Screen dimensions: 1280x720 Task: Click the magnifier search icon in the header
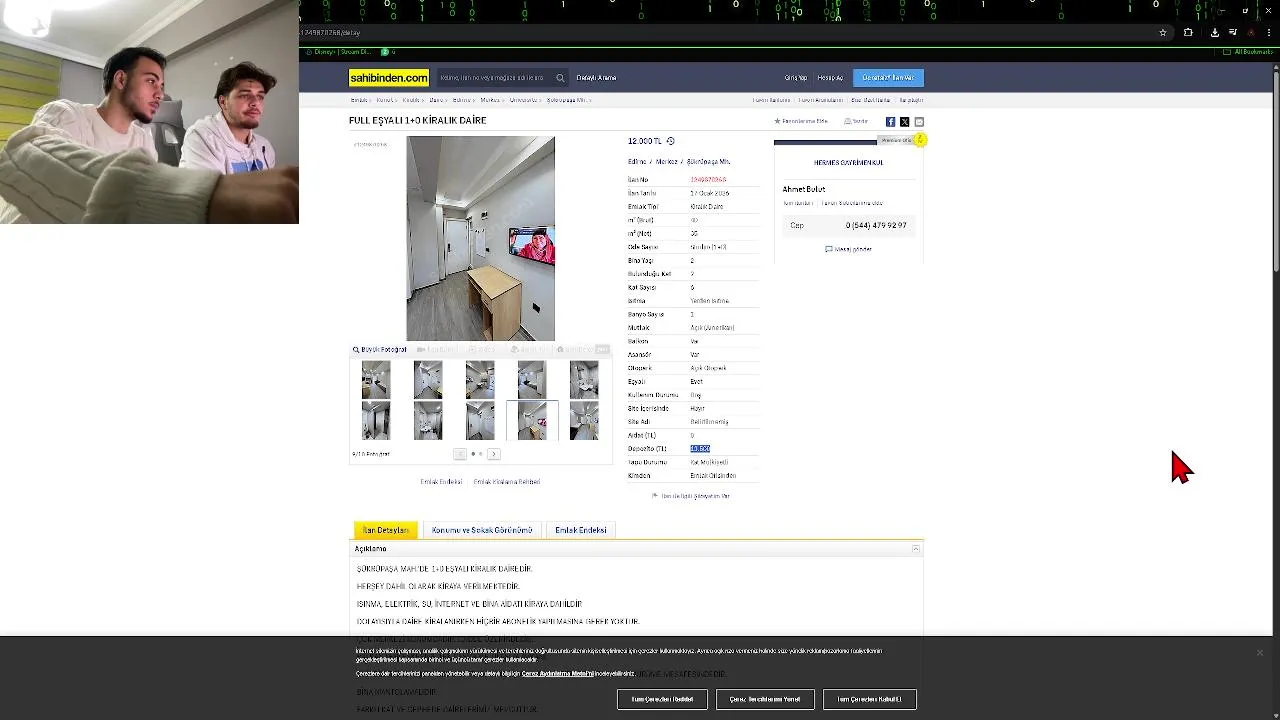560,78
